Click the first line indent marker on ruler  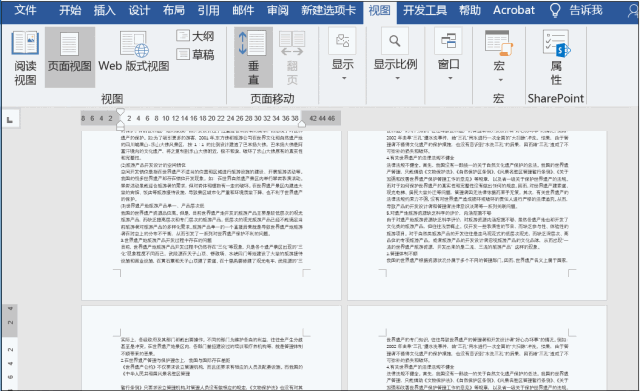click(x=120, y=112)
